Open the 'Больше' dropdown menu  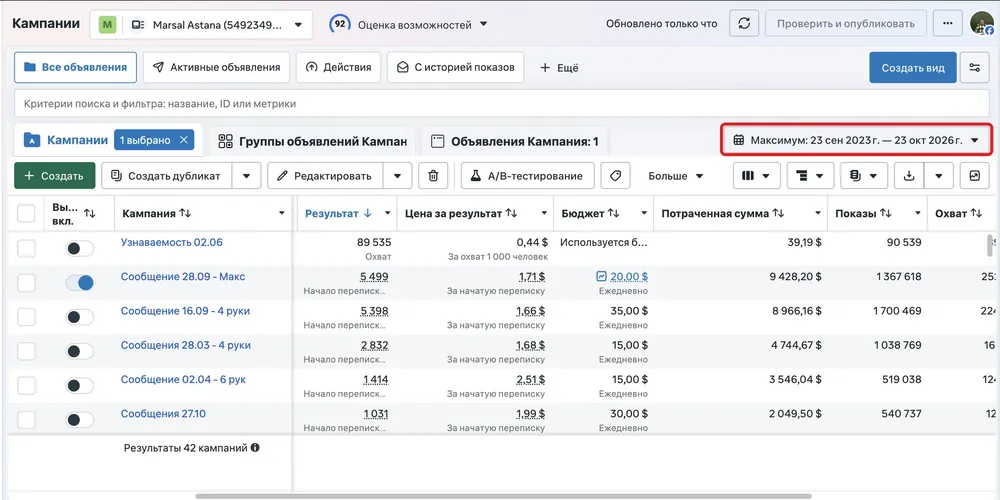pos(675,176)
